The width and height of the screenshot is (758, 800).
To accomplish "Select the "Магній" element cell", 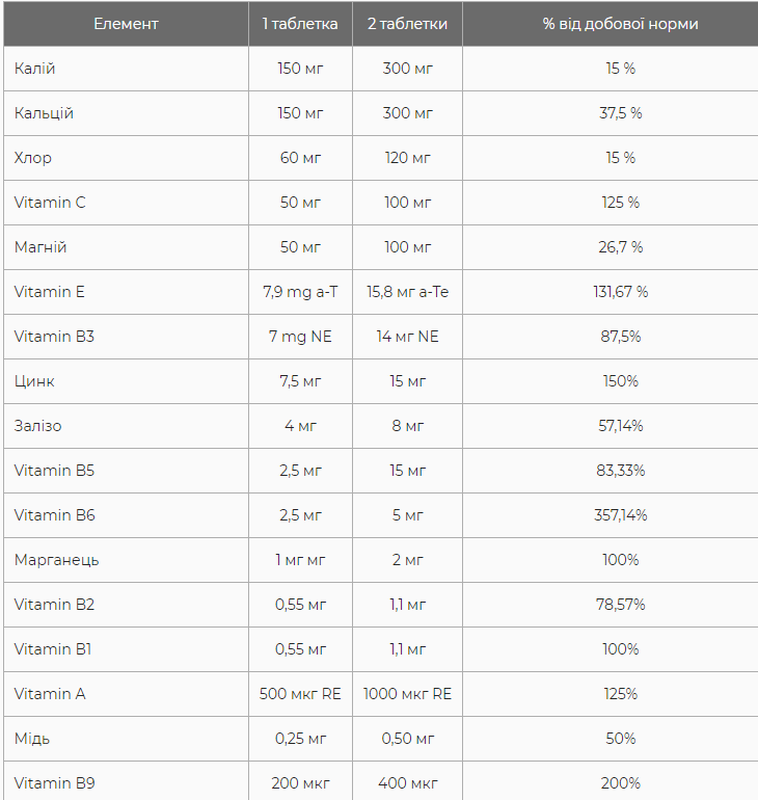I will pyautogui.click(x=41, y=247).
